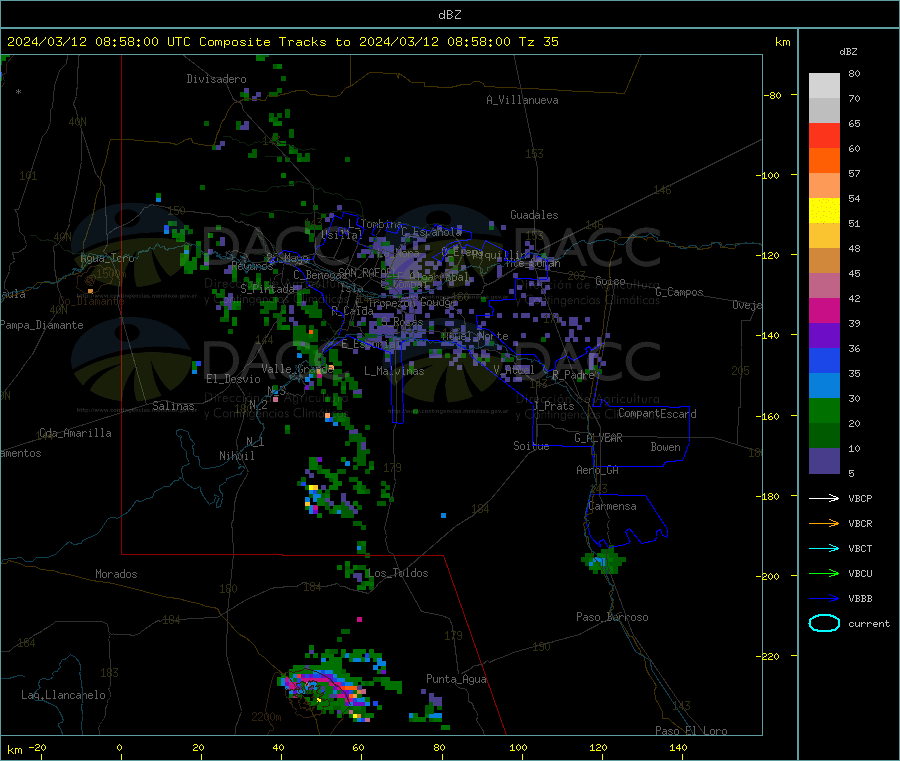Pick the tan 45-48 dBZ swatch

pos(824,261)
